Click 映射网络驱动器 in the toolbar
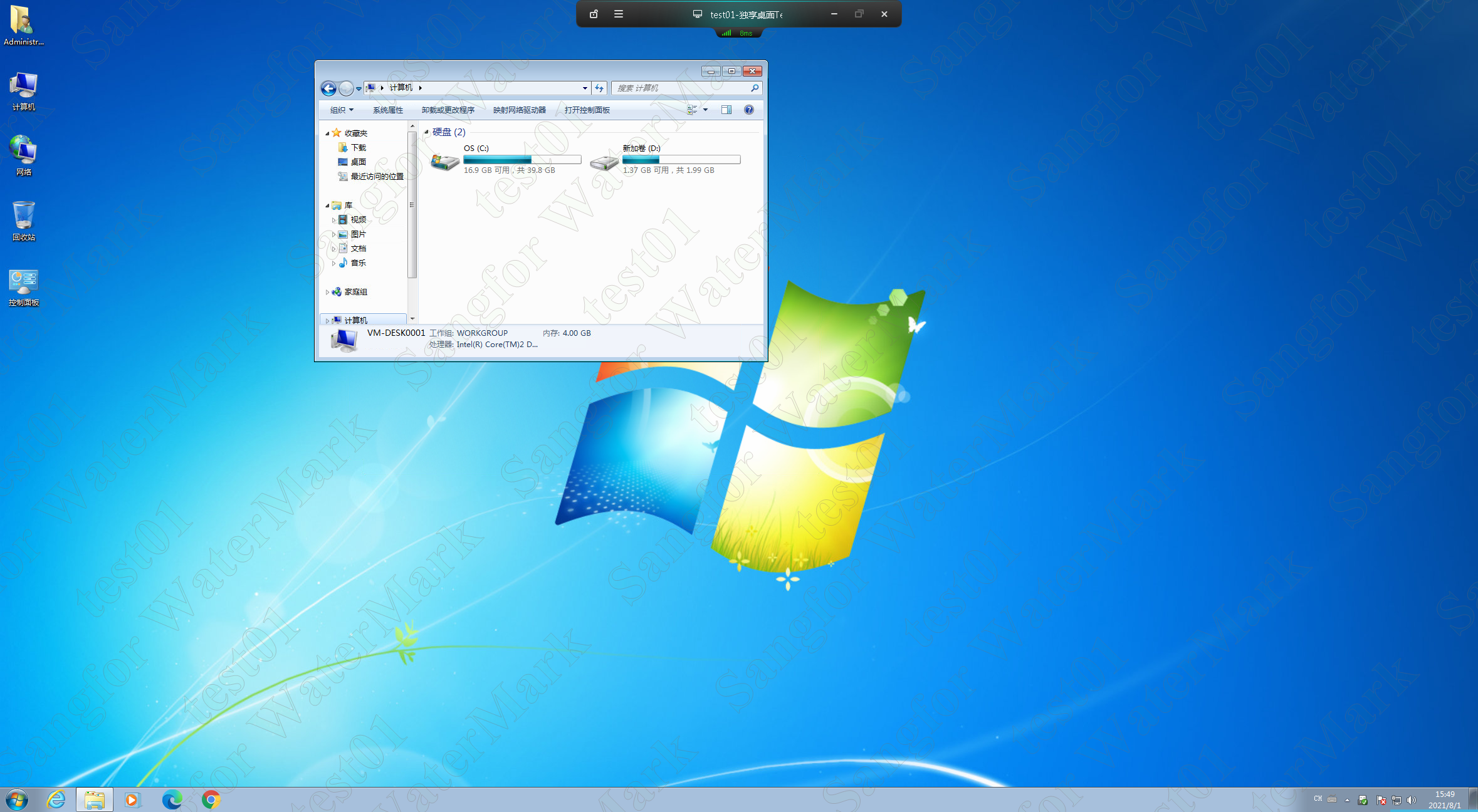Image resolution: width=1478 pixels, height=812 pixels. [520, 110]
